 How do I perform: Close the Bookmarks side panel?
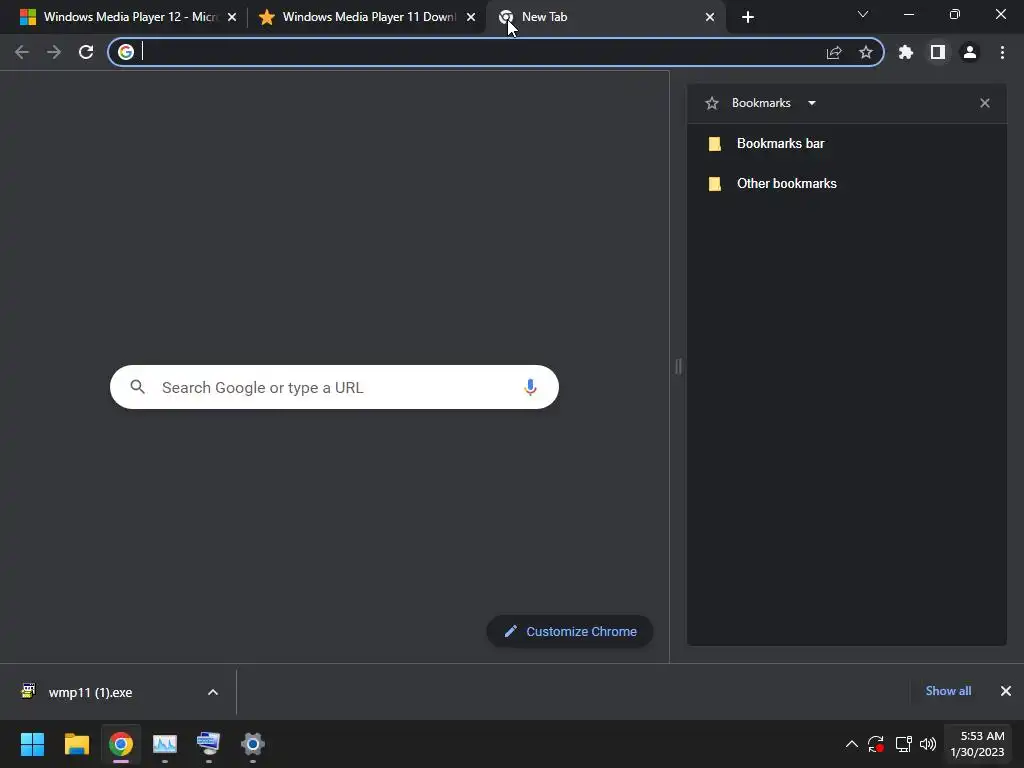pos(985,103)
